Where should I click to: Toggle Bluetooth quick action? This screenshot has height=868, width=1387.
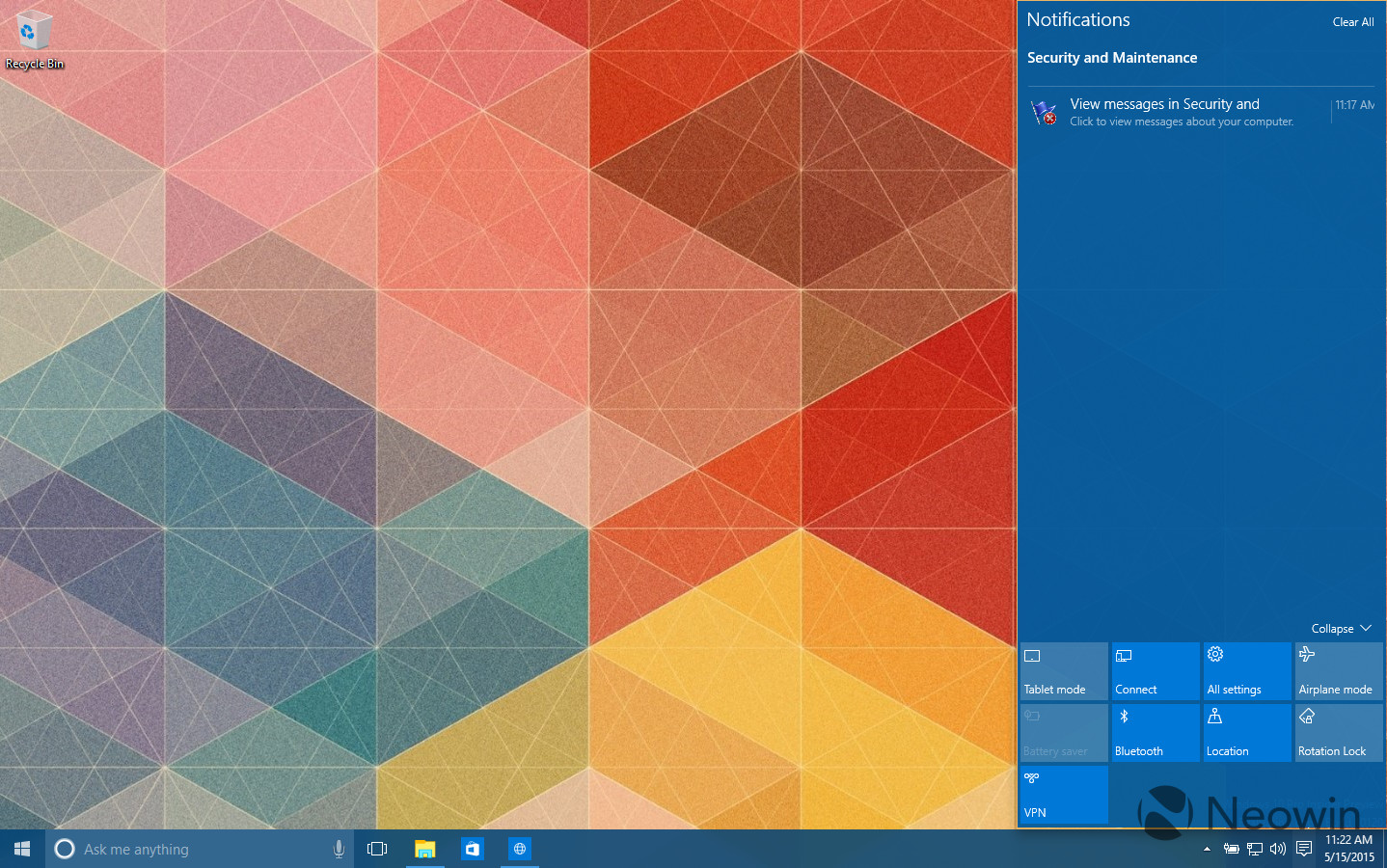[1156, 733]
